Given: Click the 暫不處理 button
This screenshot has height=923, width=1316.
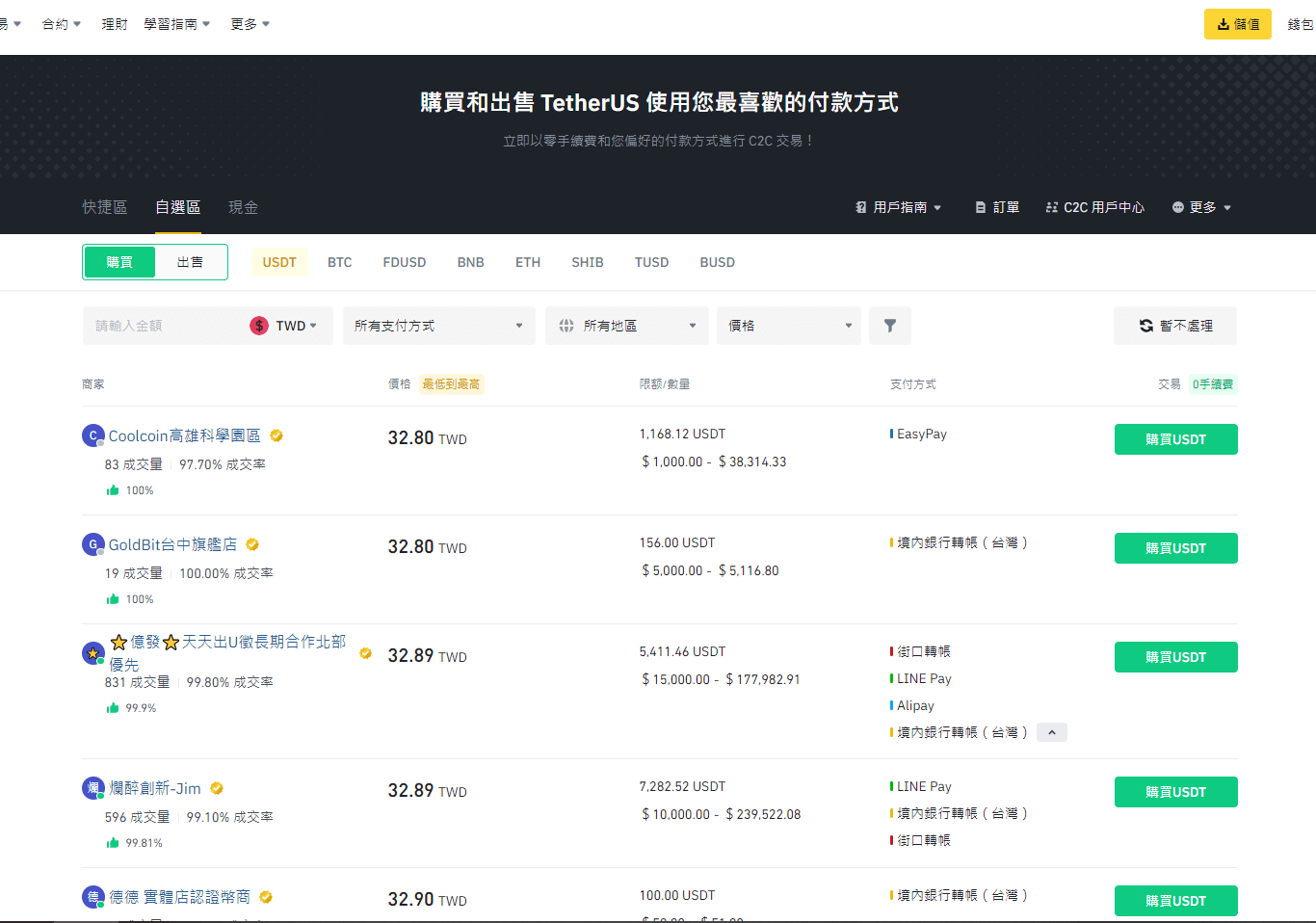Looking at the screenshot, I should coord(1175,326).
